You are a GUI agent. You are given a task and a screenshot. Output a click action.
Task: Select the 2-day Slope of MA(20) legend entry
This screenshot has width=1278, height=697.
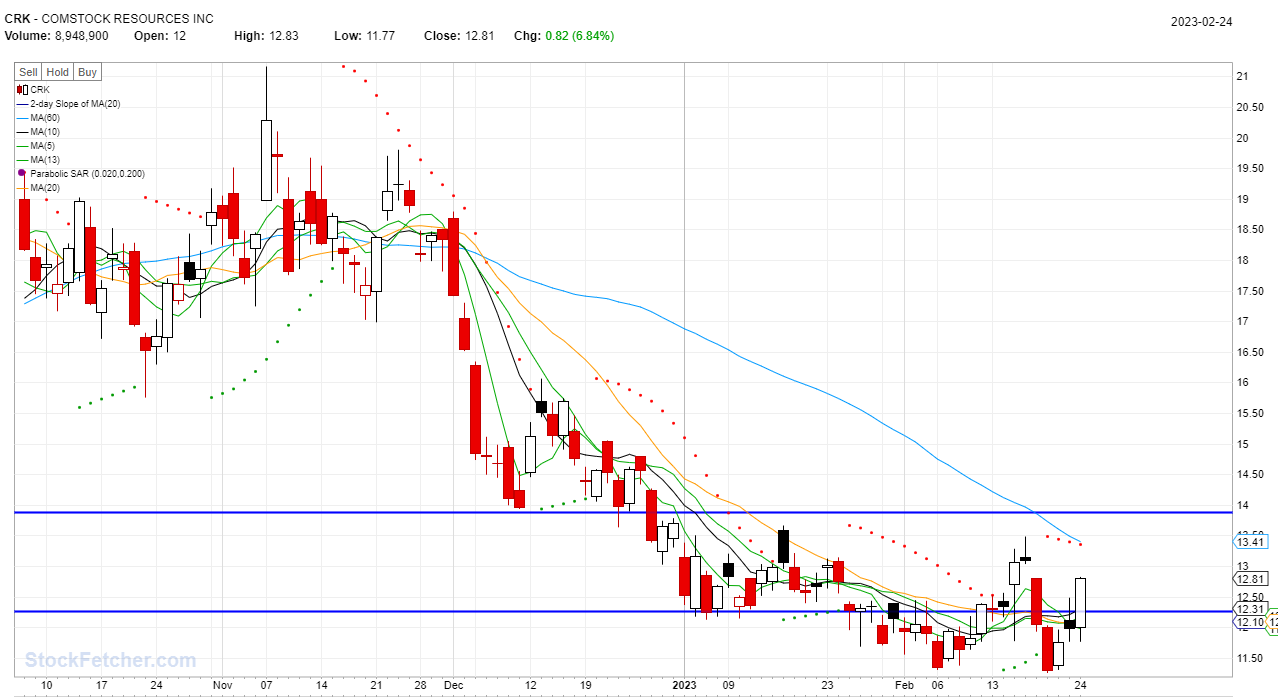pos(69,103)
